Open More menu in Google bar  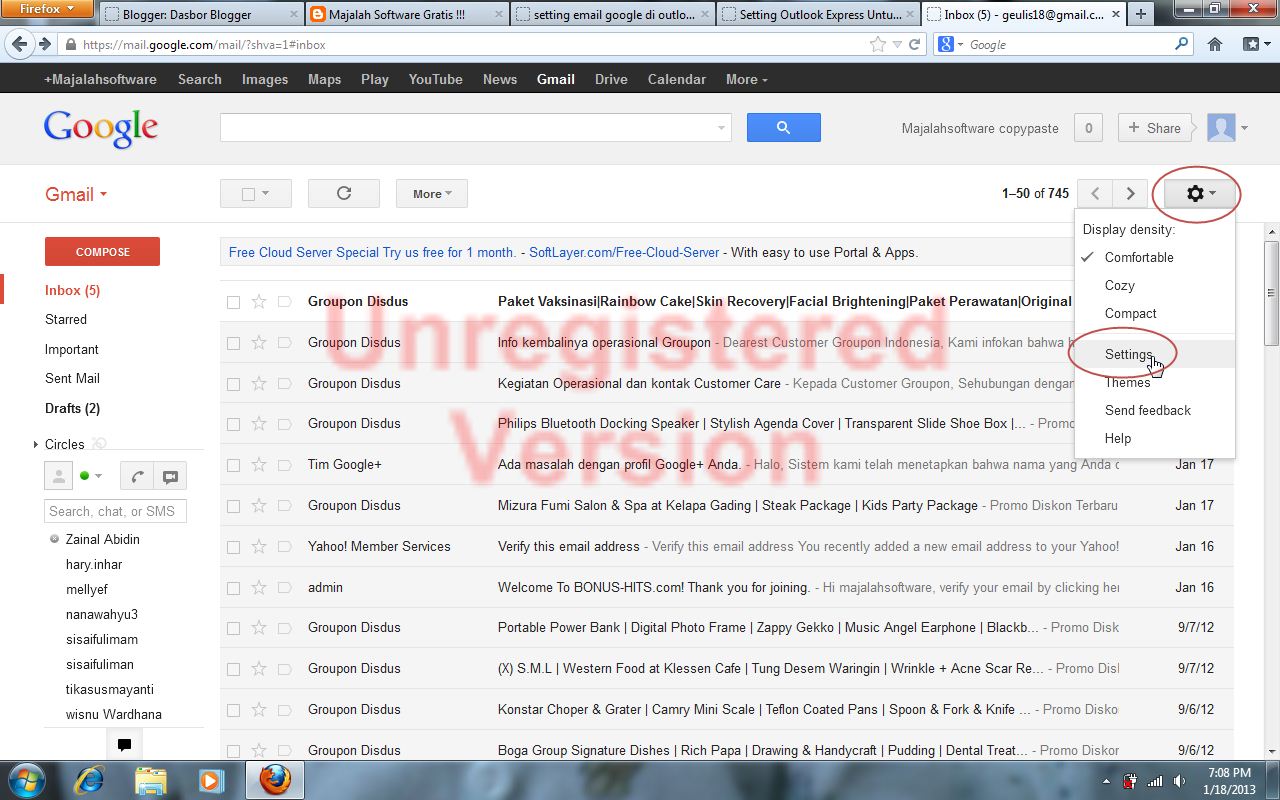746,79
